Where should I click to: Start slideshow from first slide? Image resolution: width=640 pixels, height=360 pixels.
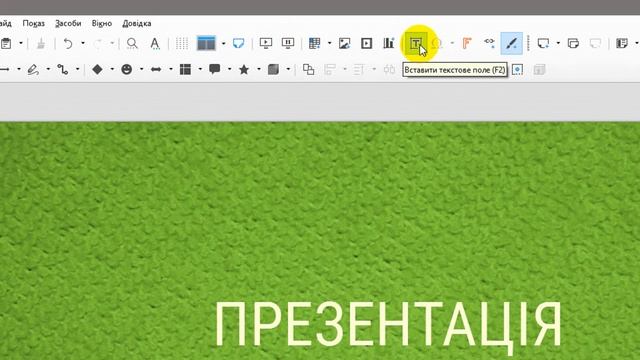click(x=266, y=43)
